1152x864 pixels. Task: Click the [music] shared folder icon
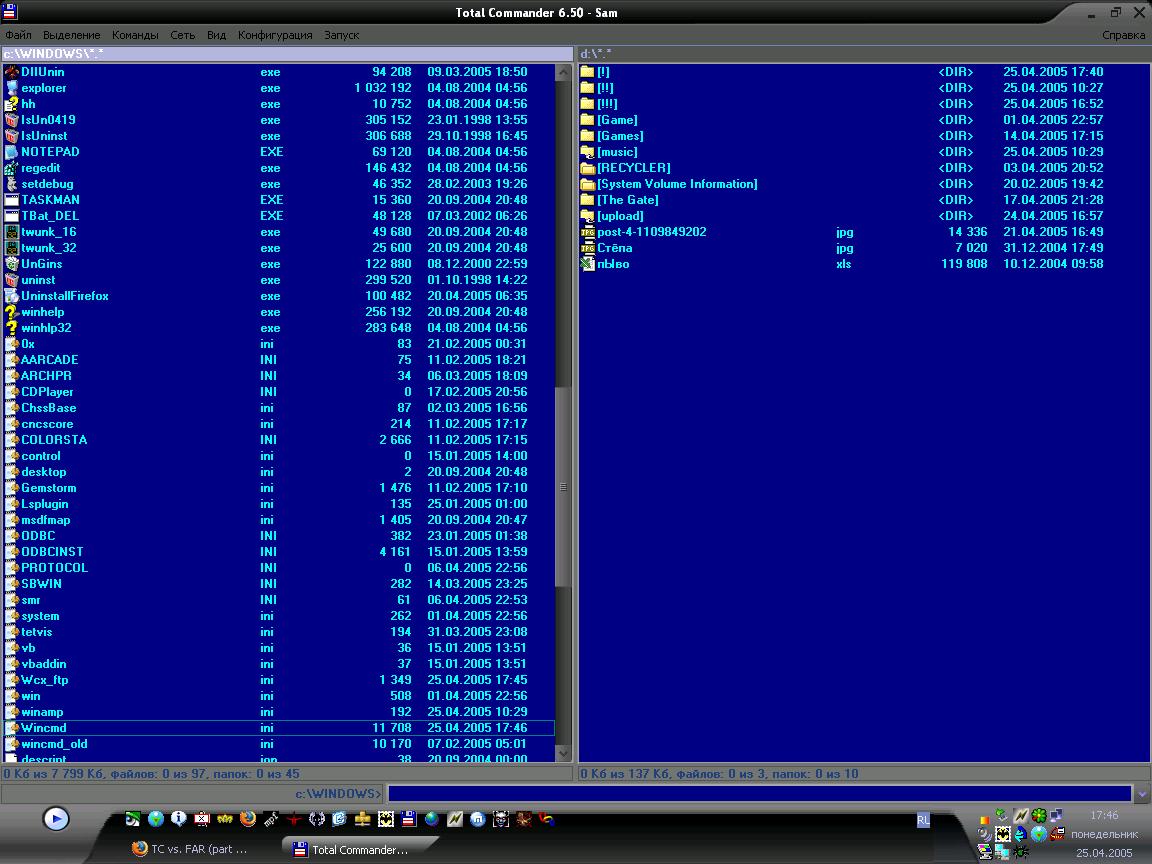(587, 152)
